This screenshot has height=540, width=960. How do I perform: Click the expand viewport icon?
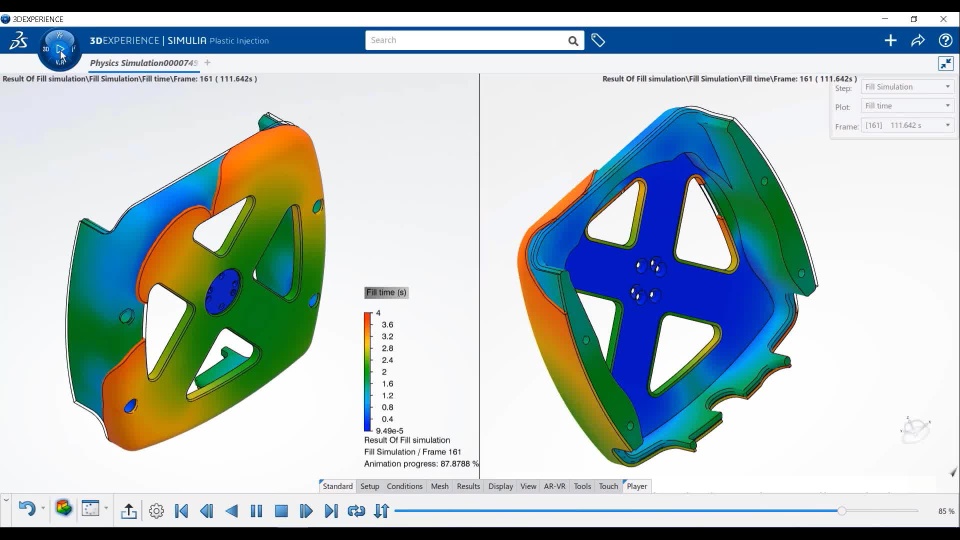[945, 63]
